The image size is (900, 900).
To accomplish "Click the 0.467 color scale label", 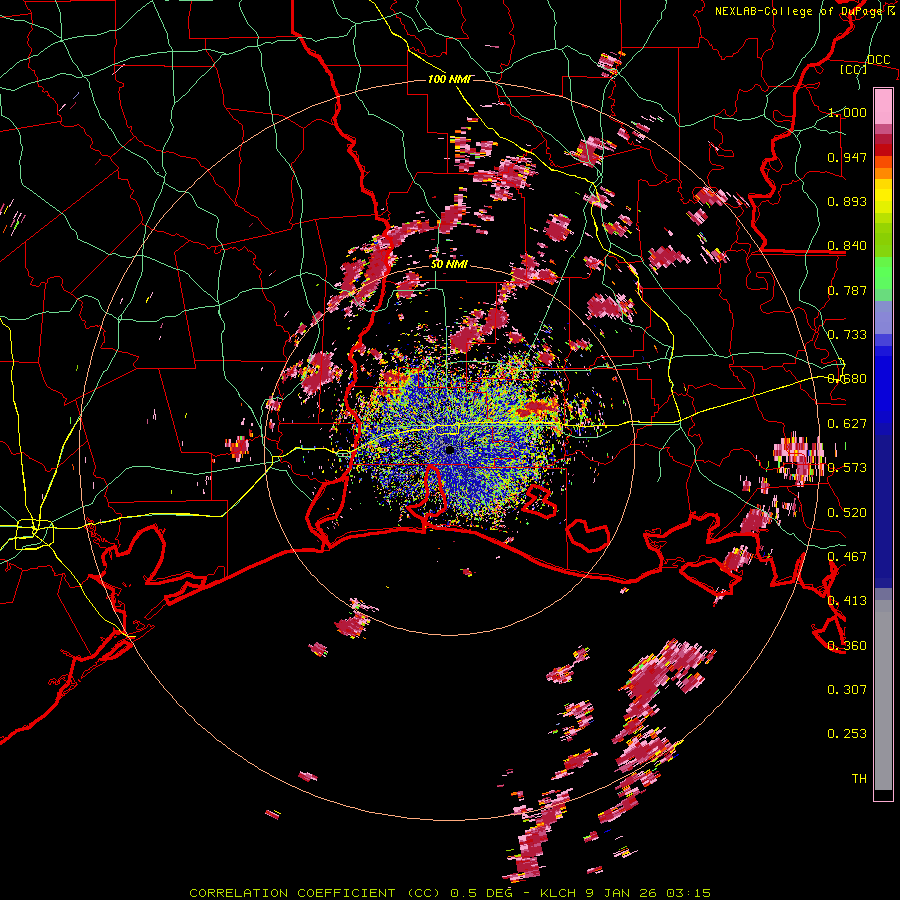I will point(847,557).
